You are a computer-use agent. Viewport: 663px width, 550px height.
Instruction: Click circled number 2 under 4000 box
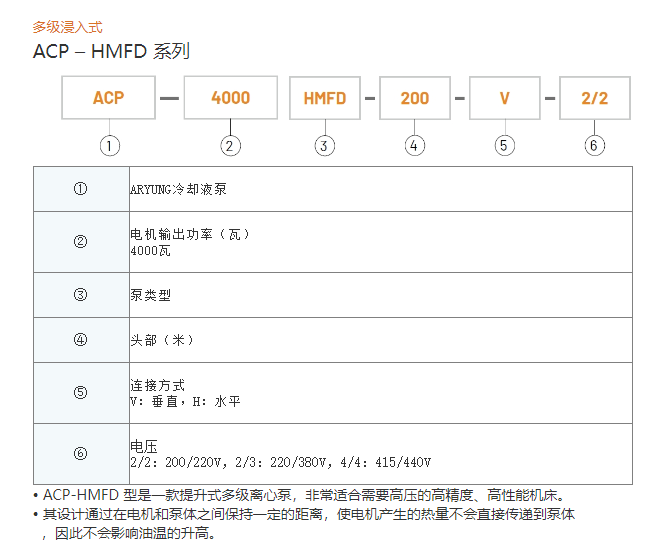(230, 146)
